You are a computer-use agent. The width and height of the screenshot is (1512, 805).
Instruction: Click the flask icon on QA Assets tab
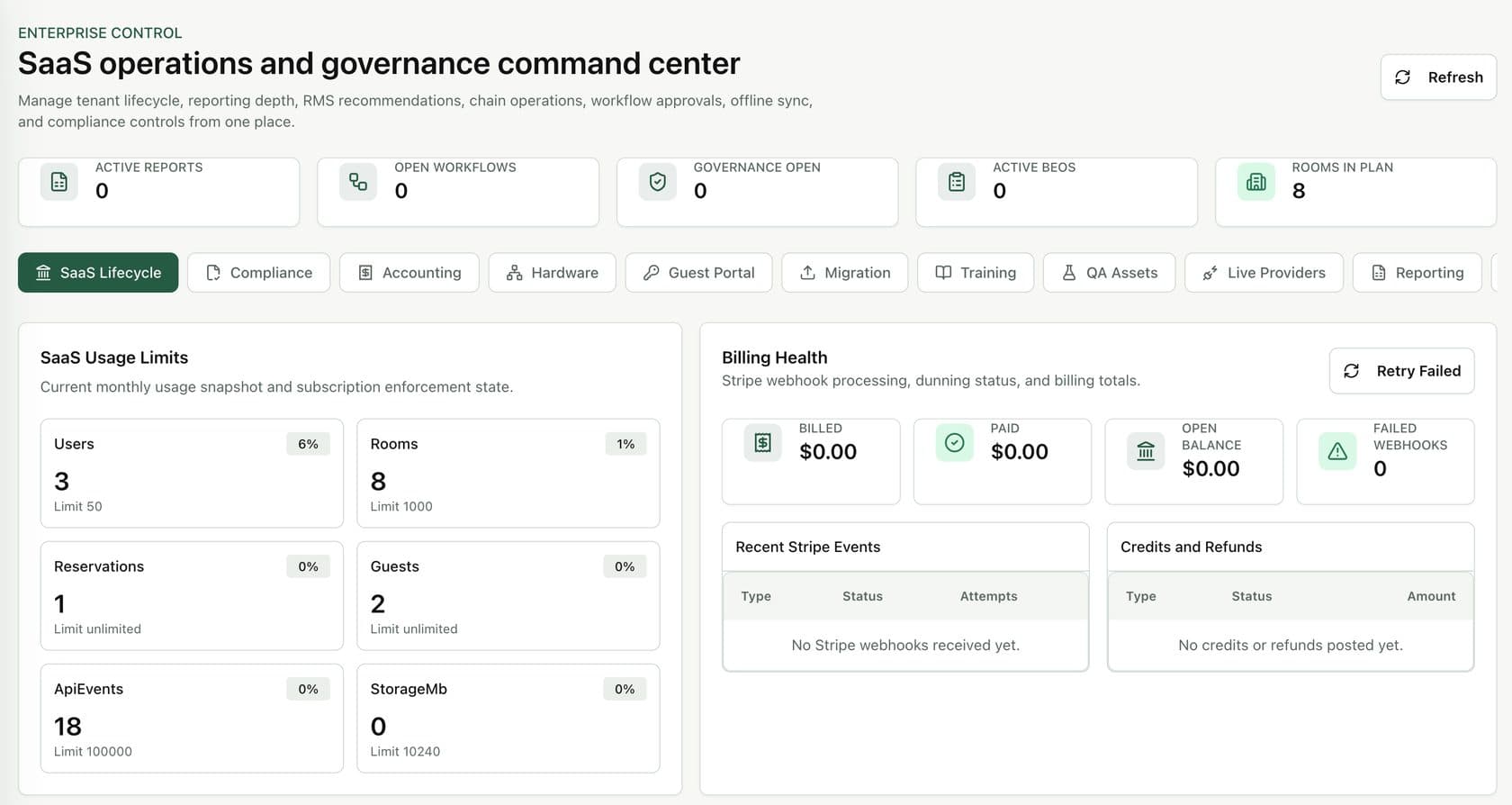pyautogui.click(x=1069, y=273)
